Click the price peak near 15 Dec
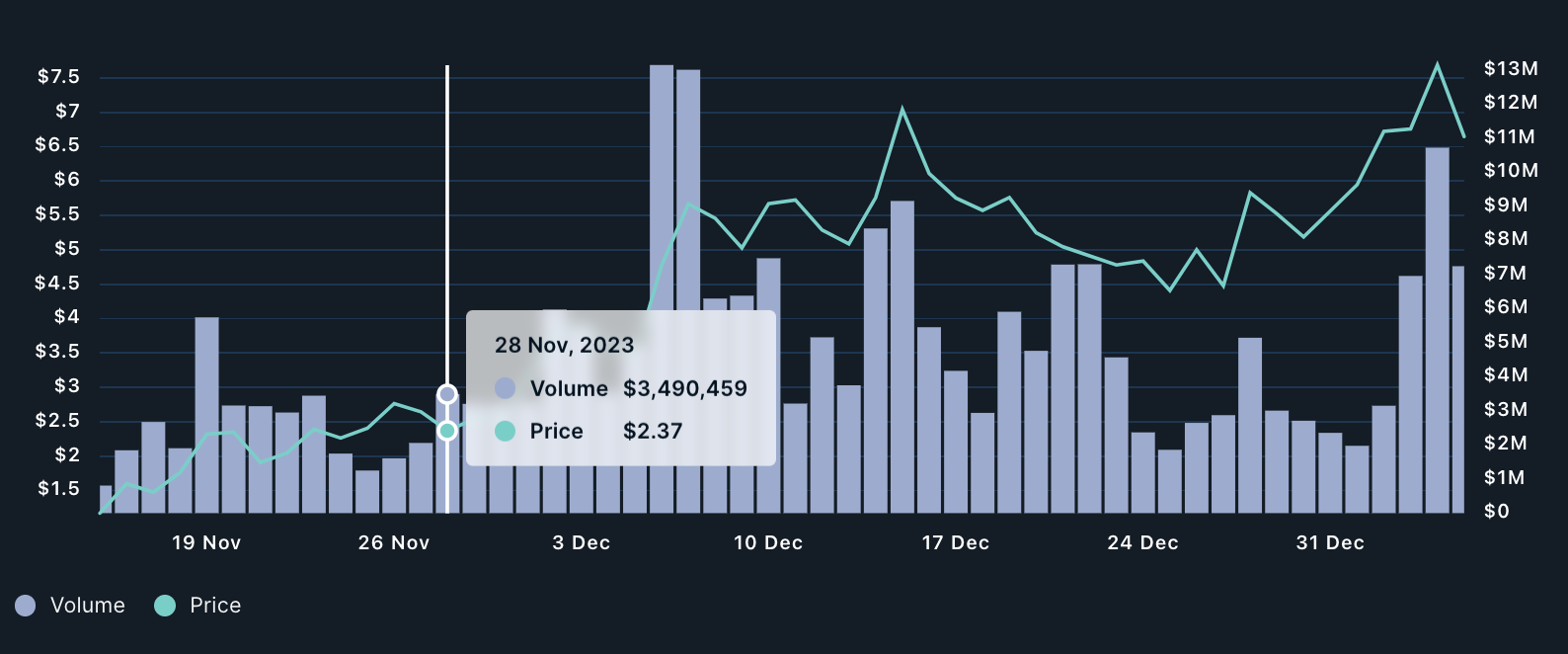Screen dimensions: 1568x654 click(x=902, y=110)
